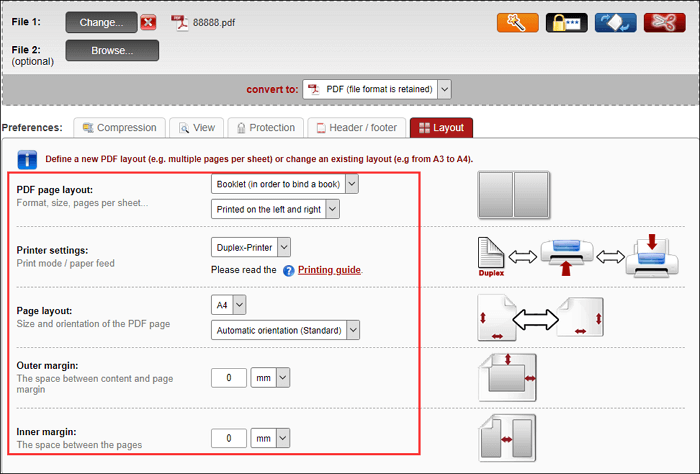
Task: Click the 88888.pdf file name
Action: (x=214, y=23)
